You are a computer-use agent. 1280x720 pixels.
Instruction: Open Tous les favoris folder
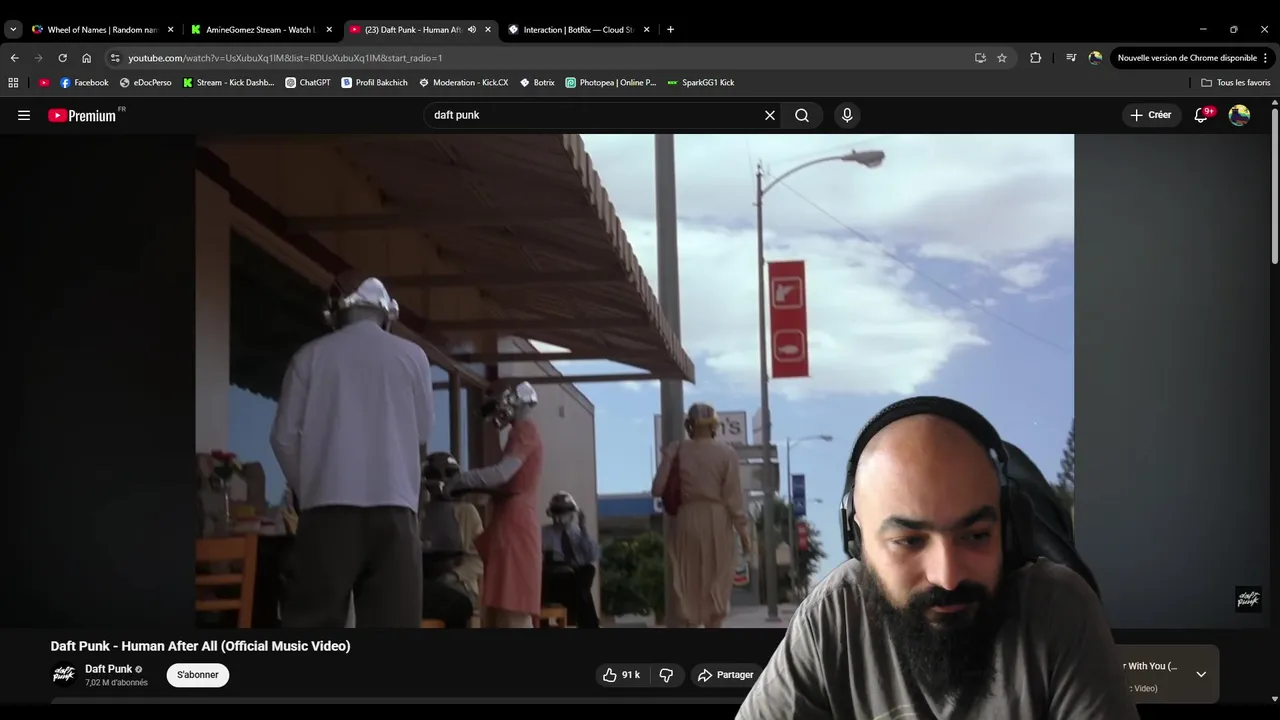(x=1236, y=83)
